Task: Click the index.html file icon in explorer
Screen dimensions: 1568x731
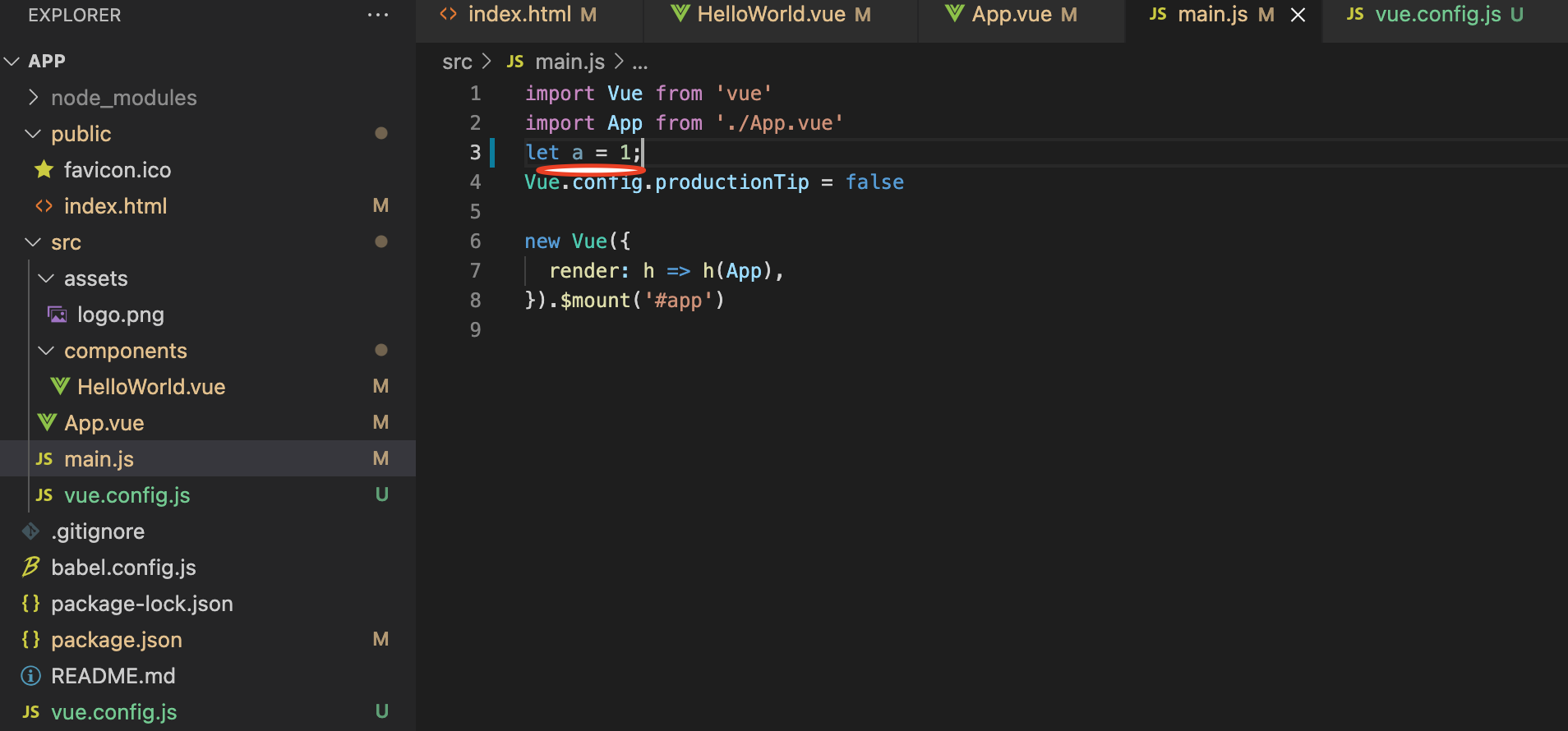Action: coord(44,206)
